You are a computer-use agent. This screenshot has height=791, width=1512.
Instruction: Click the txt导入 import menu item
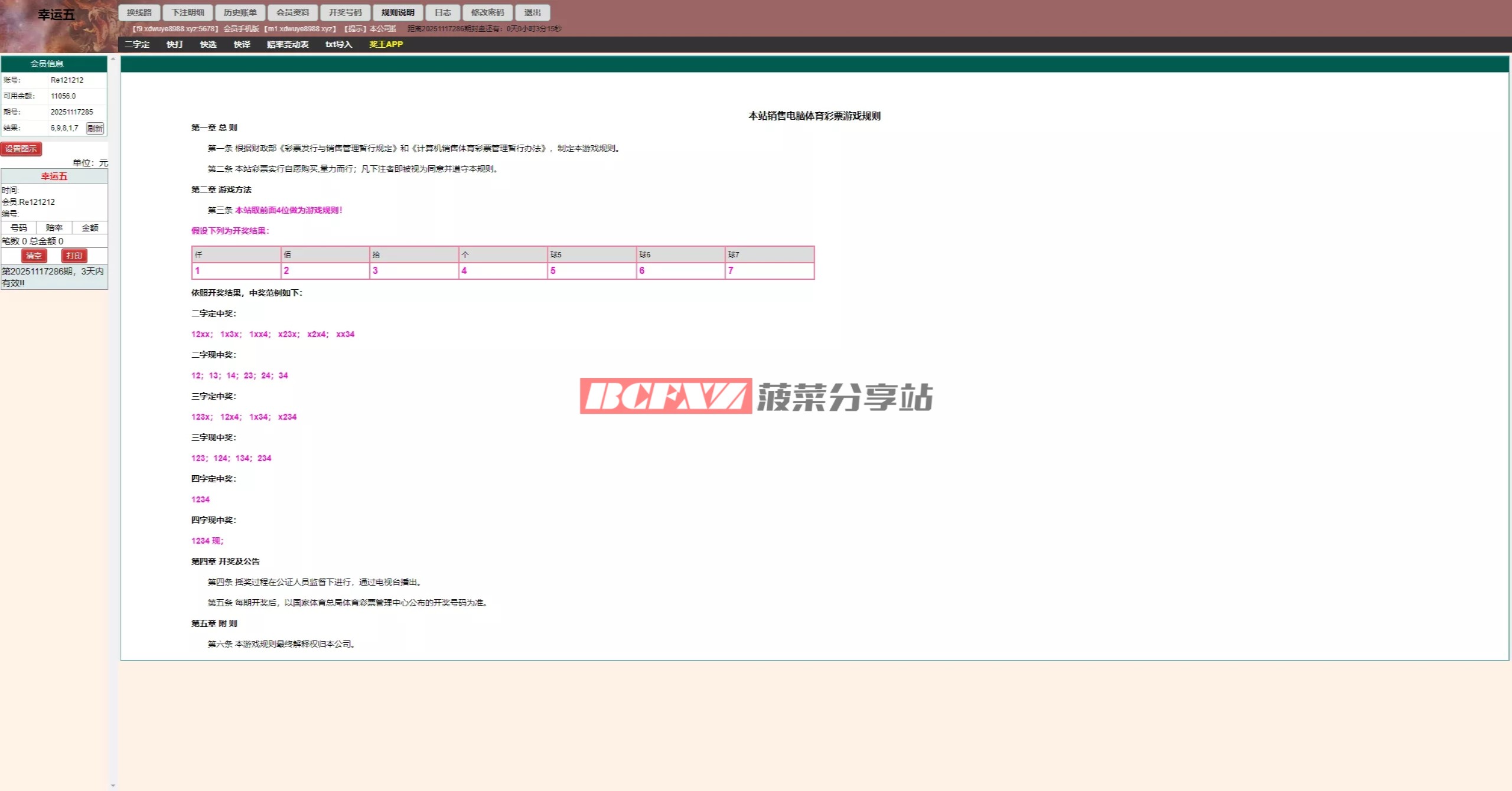coord(338,44)
